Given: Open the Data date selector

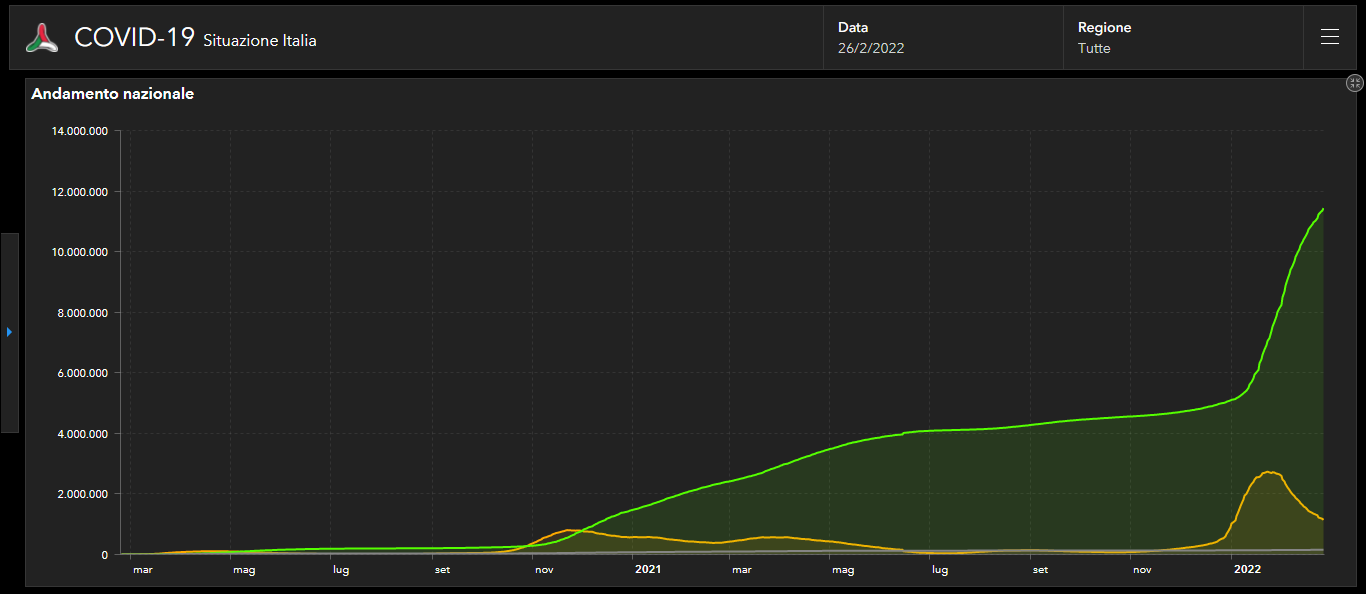Looking at the screenshot, I should pos(942,38).
